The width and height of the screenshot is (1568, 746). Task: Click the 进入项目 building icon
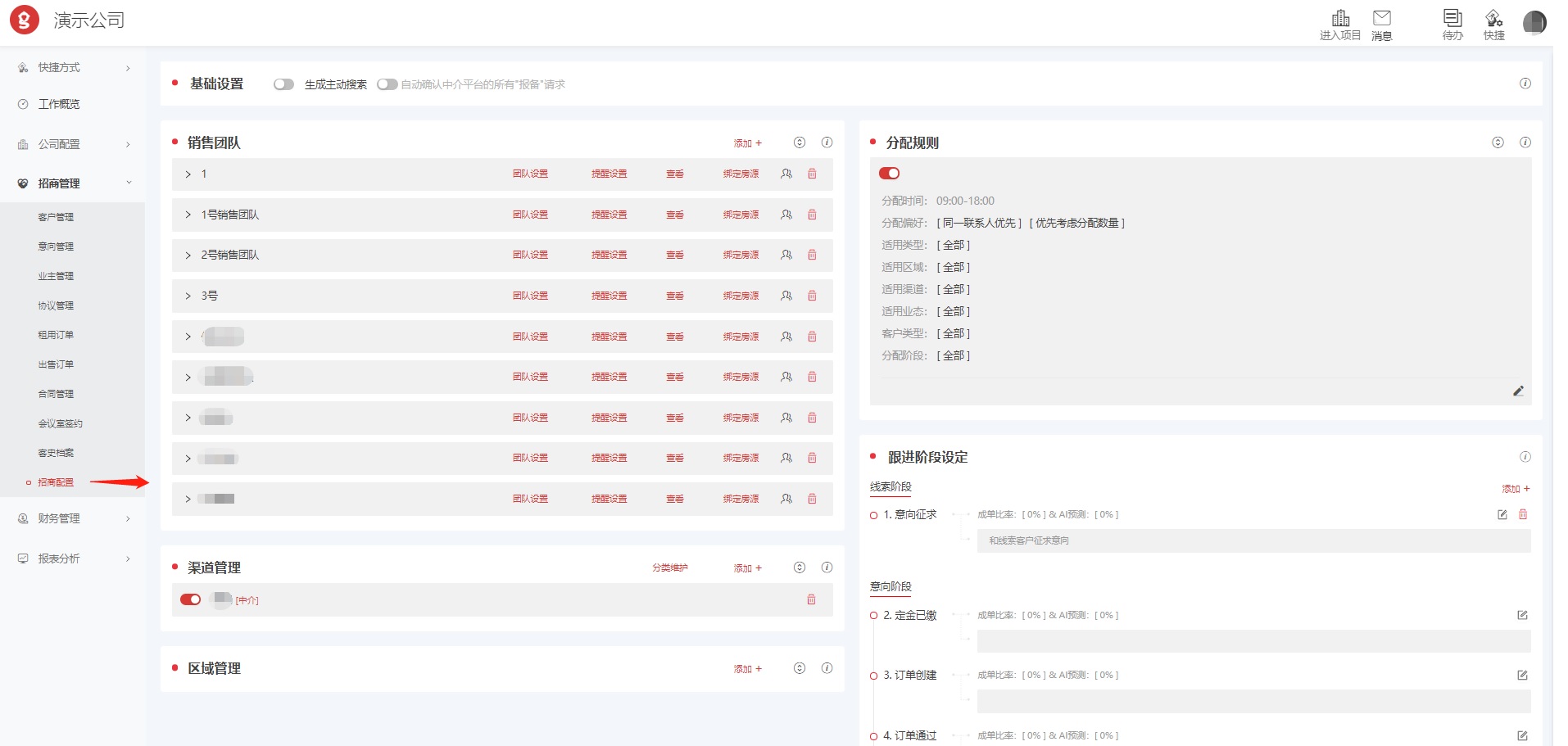click(1340, 19)
